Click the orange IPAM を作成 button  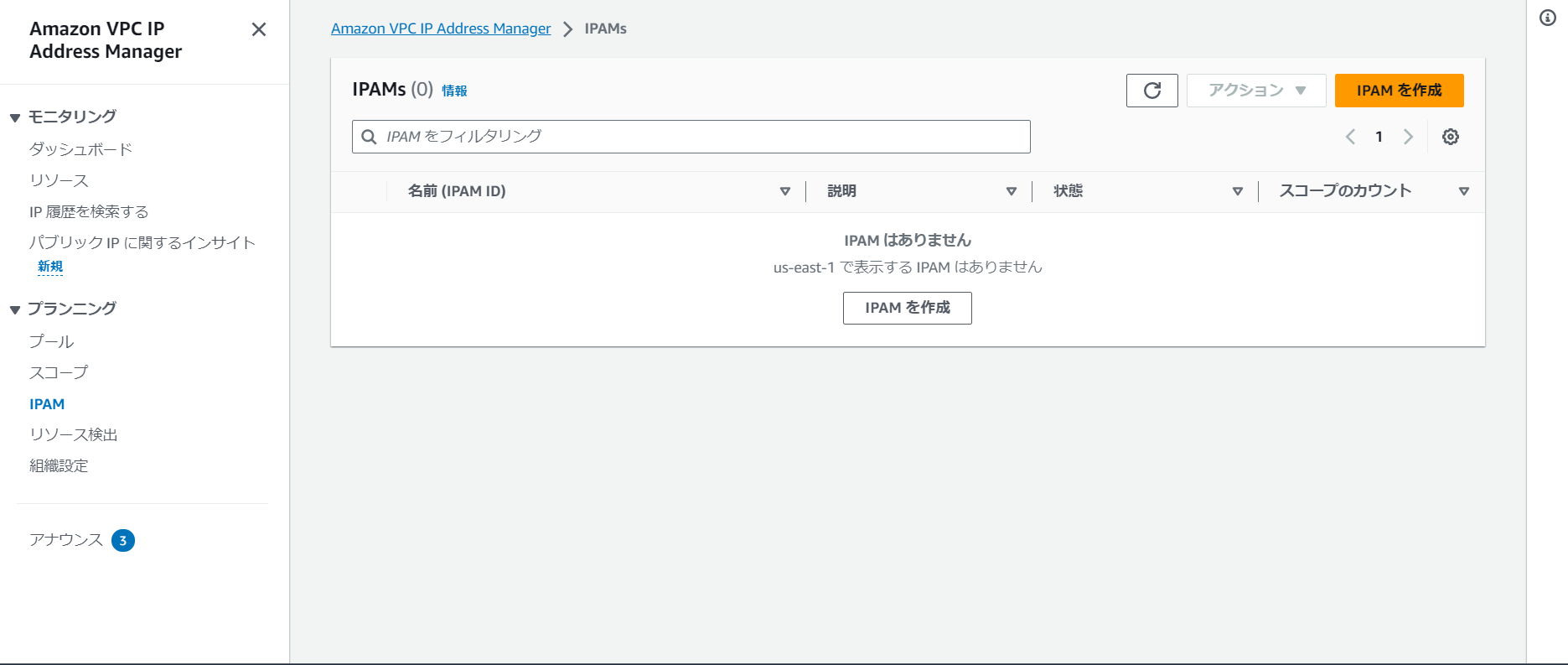point(1400,91)
